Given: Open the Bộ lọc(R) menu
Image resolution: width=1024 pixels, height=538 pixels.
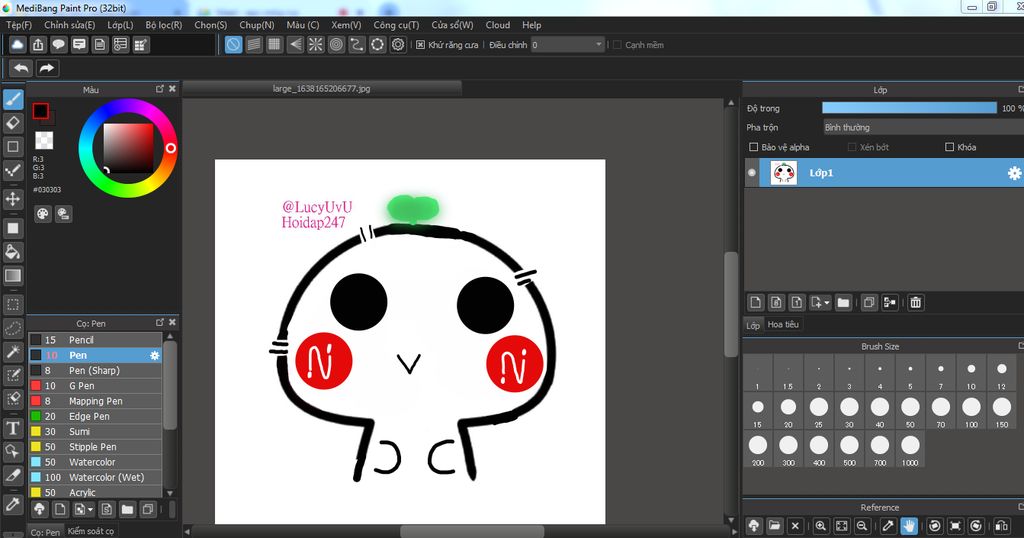Looking at the screenshot, I should pos(164,25).
